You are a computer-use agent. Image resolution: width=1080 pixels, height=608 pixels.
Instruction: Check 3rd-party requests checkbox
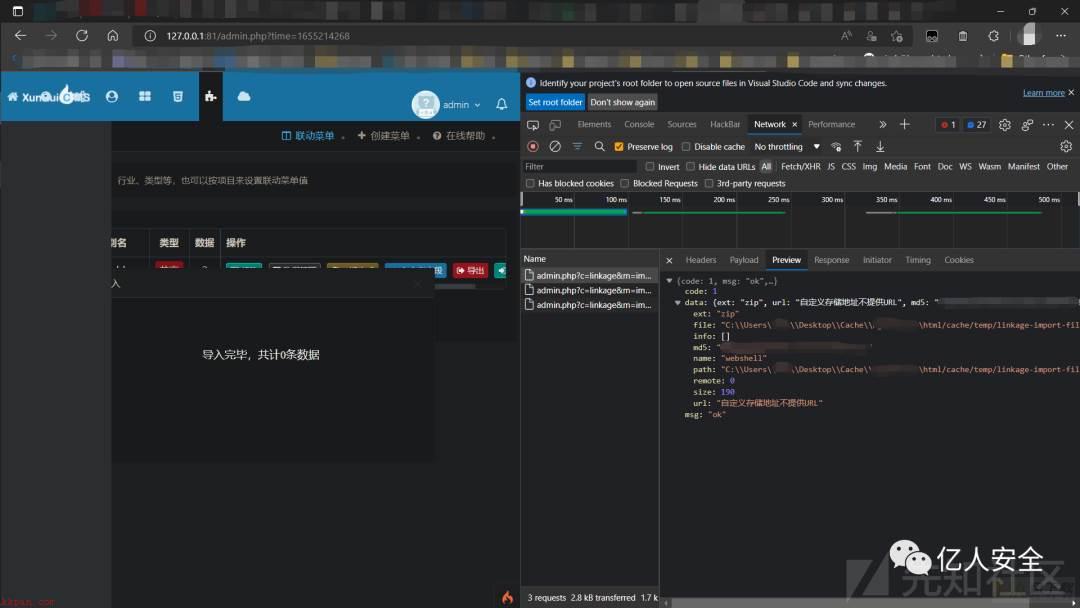[709, 184]
